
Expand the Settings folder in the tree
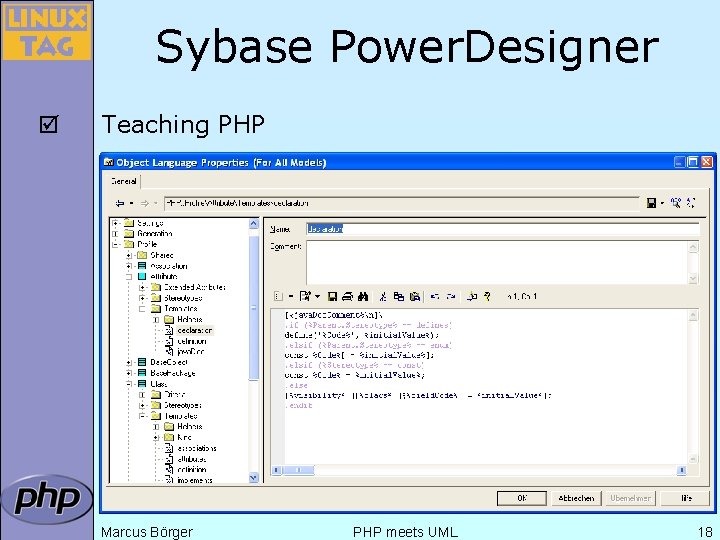tap(116, 223)
